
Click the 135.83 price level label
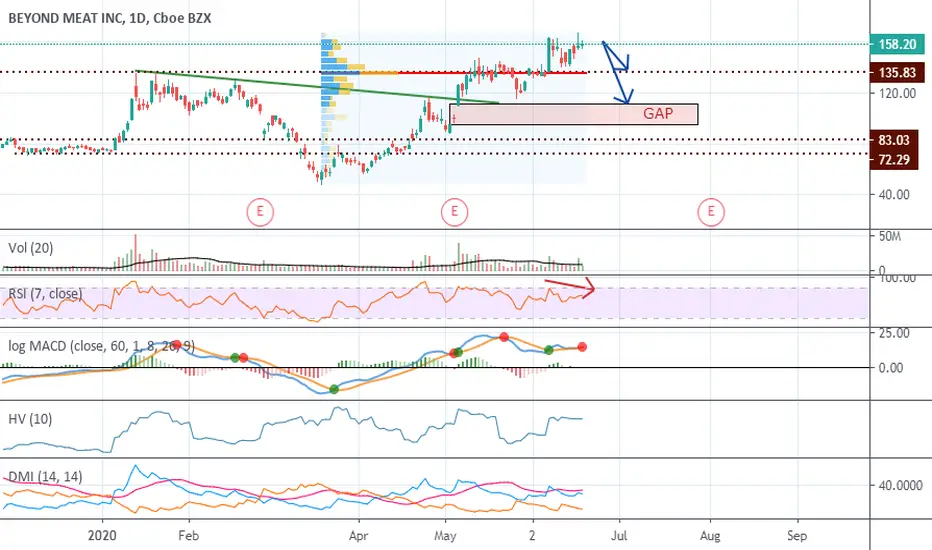coord(897,73)
